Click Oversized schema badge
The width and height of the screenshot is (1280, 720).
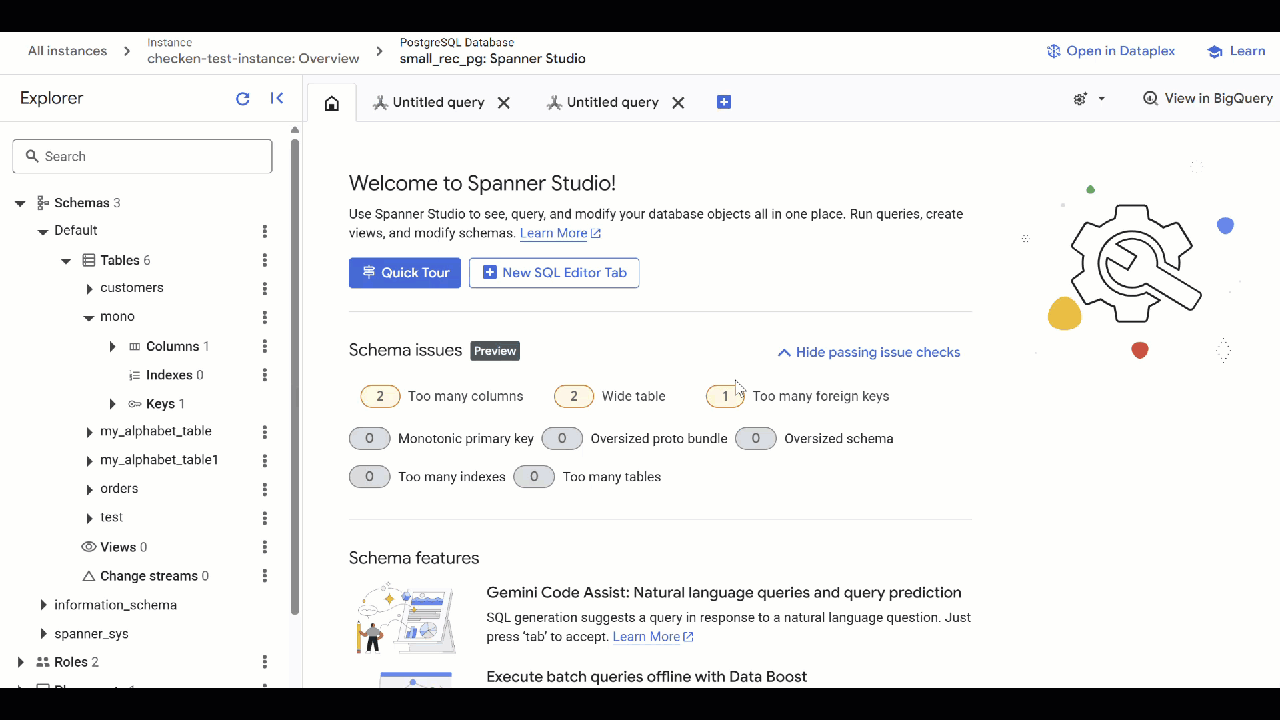coord(756,439)
